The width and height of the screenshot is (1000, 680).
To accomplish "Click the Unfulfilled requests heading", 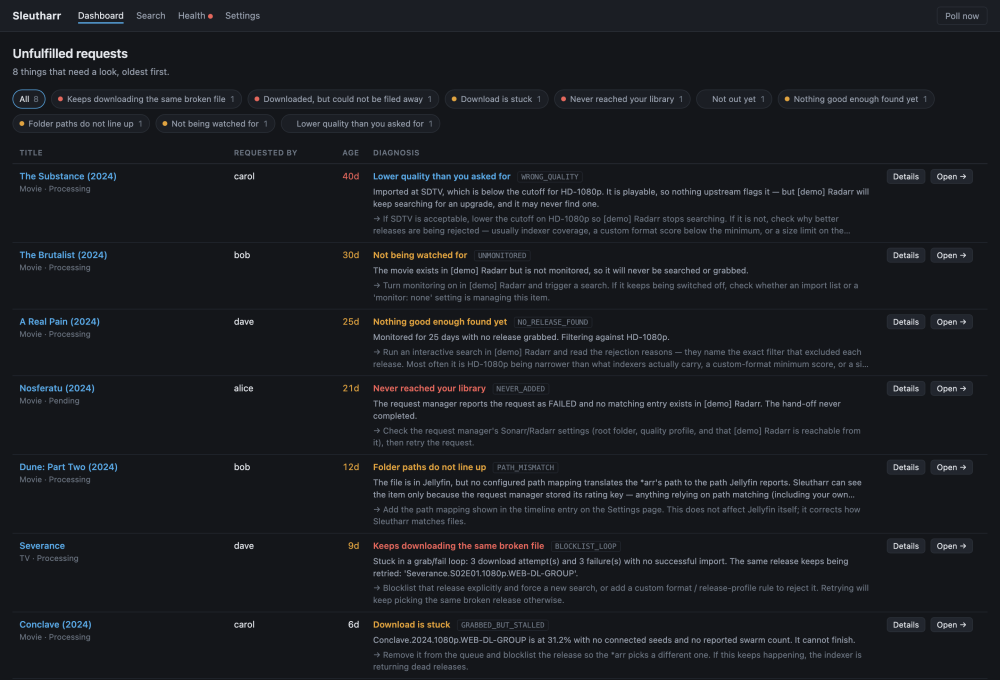I will tap(70, 54).
